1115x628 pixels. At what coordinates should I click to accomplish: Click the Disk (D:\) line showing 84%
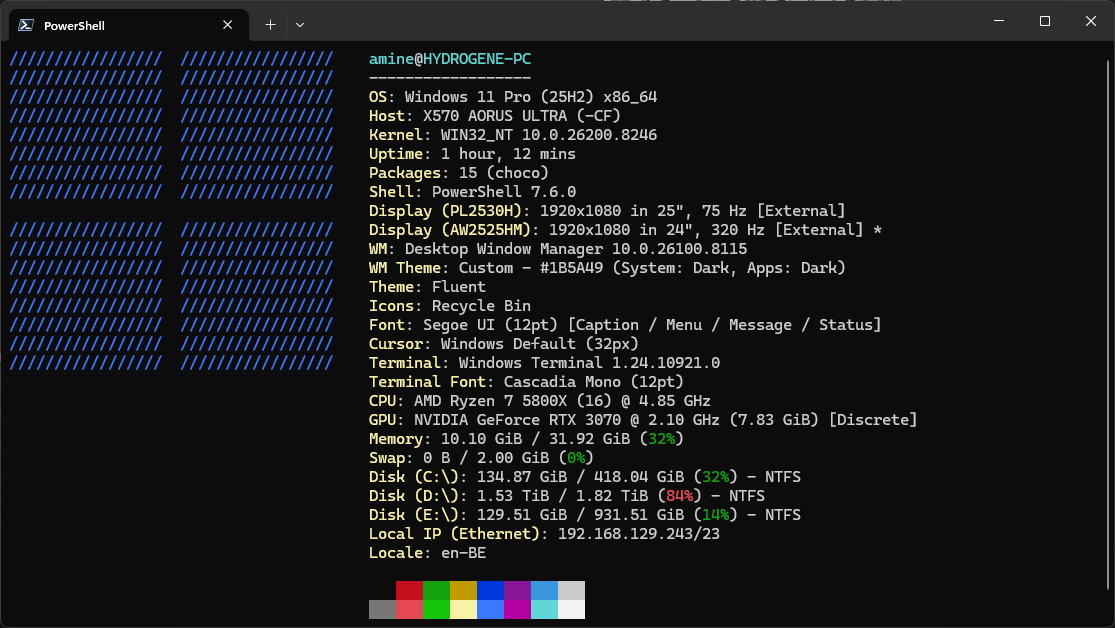click(x=567, y=496)
